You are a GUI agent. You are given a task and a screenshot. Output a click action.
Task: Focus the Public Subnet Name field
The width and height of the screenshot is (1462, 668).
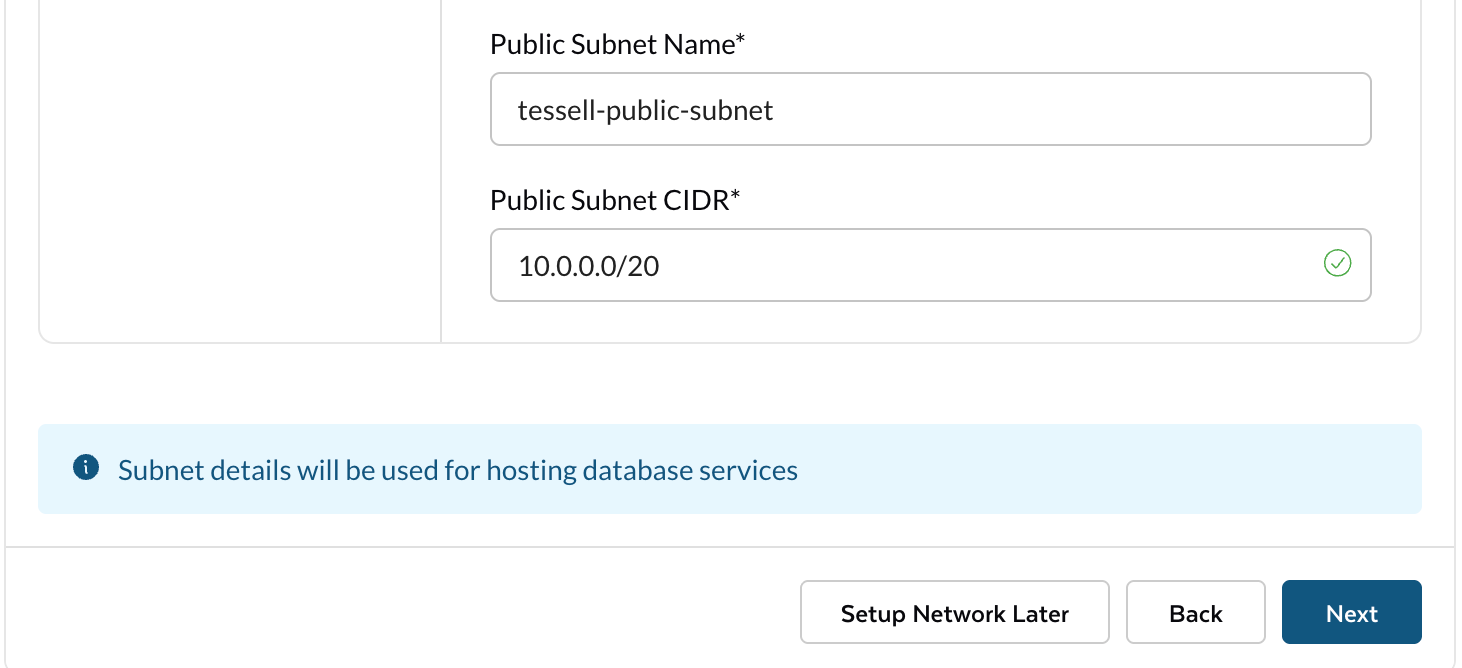tap(930, 109)
